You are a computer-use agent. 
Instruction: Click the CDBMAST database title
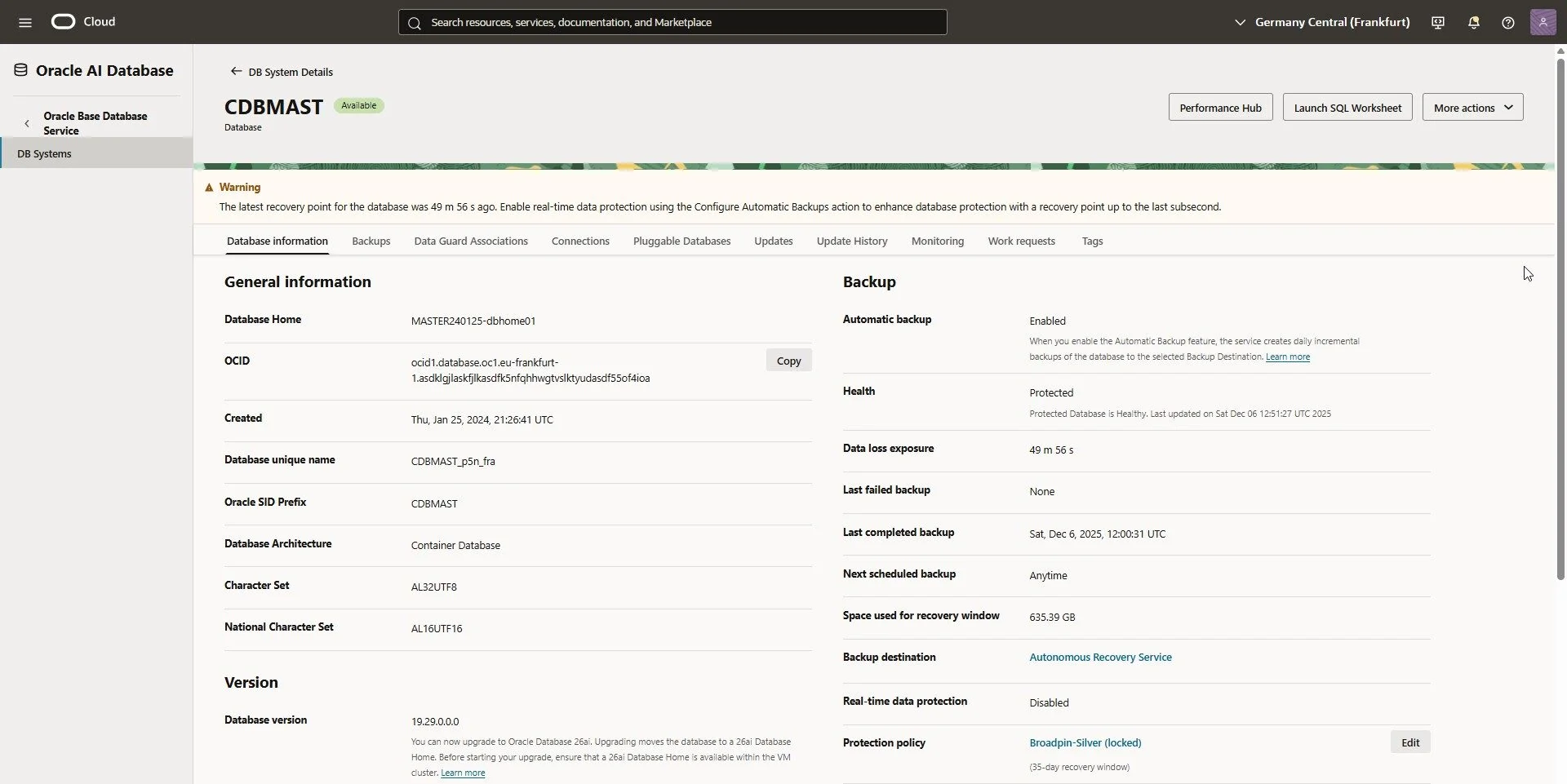click(x=273, y=107)
